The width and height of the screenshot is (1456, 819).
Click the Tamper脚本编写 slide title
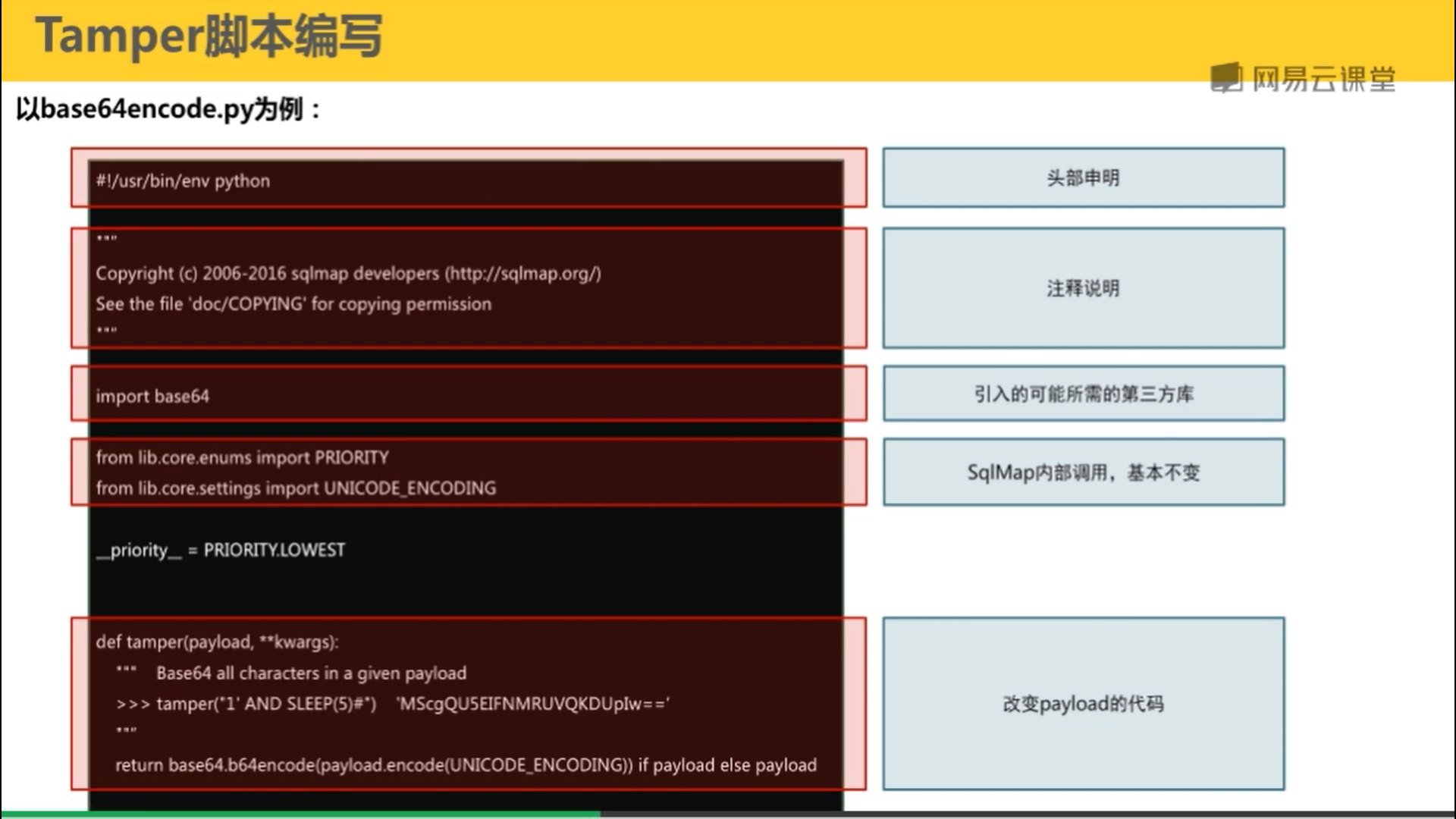click(209, 36)
